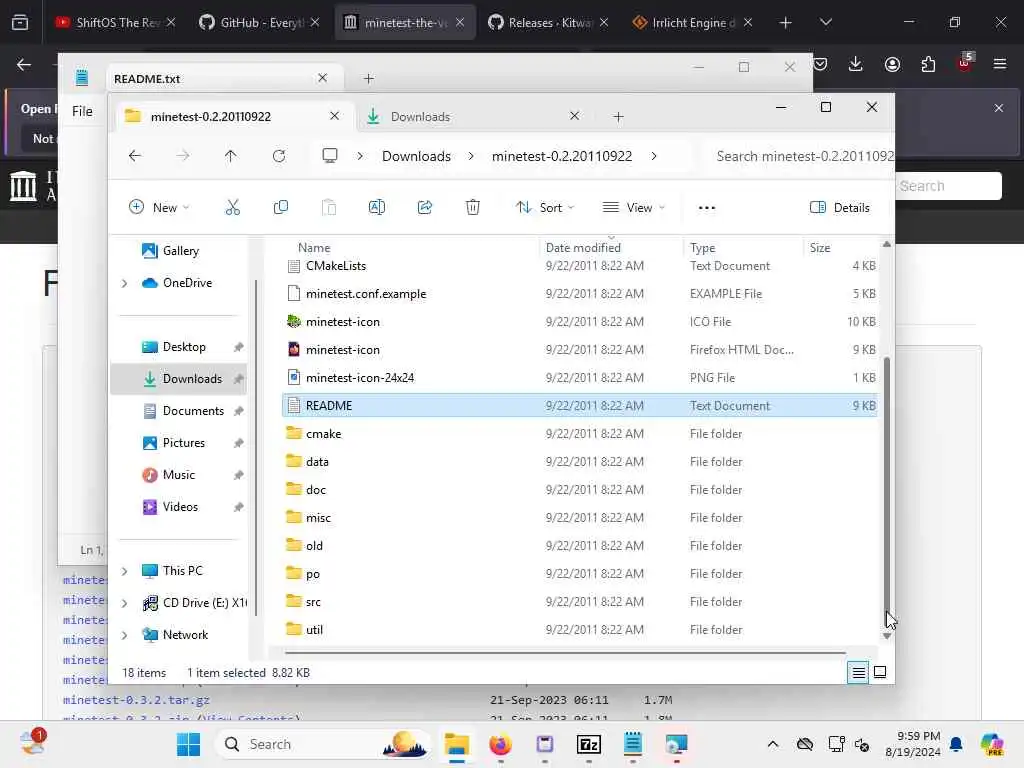Select the src folder
1024x768 pixels.
point(579,601)
